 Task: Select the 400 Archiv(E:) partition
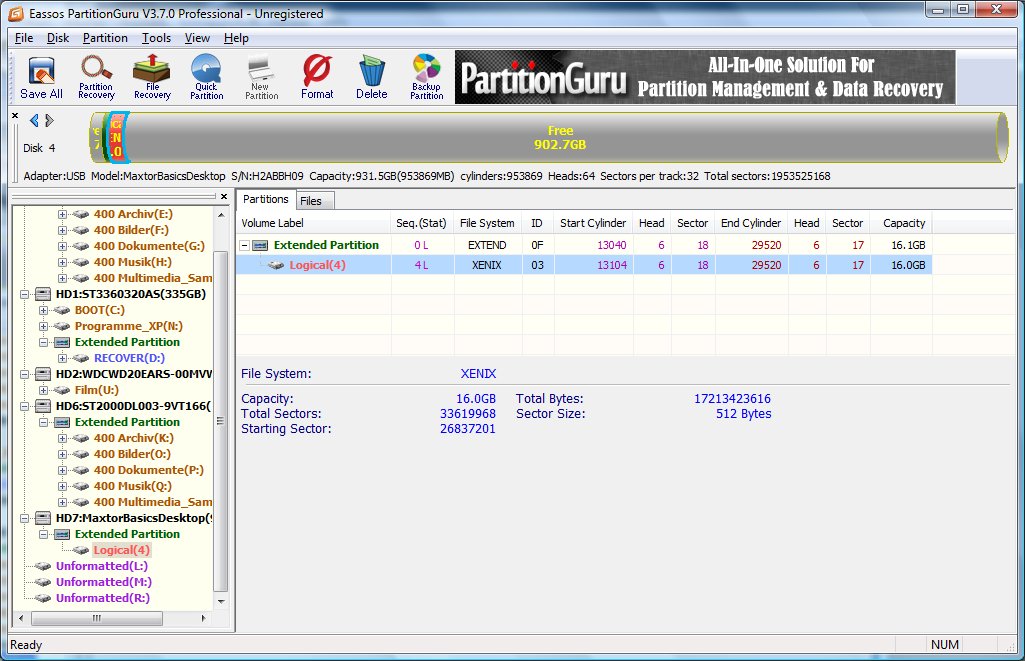coord(133,214)
